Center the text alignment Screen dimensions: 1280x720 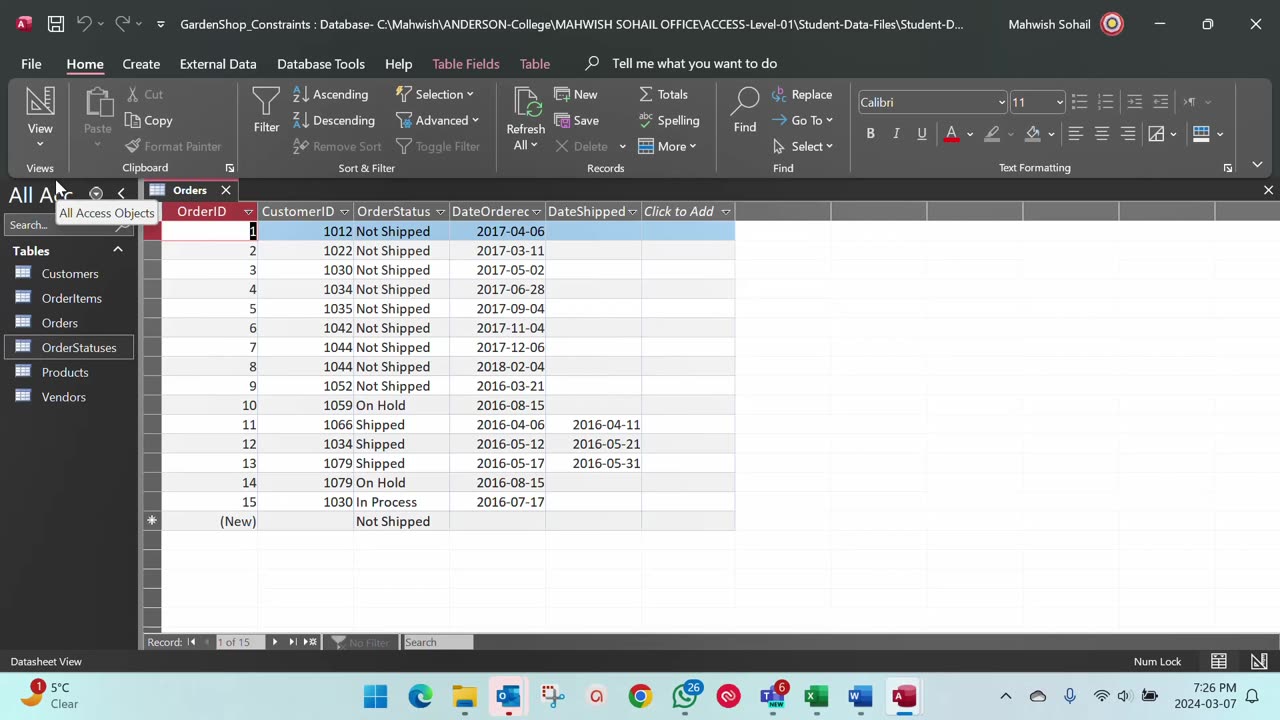[1102, 133]
